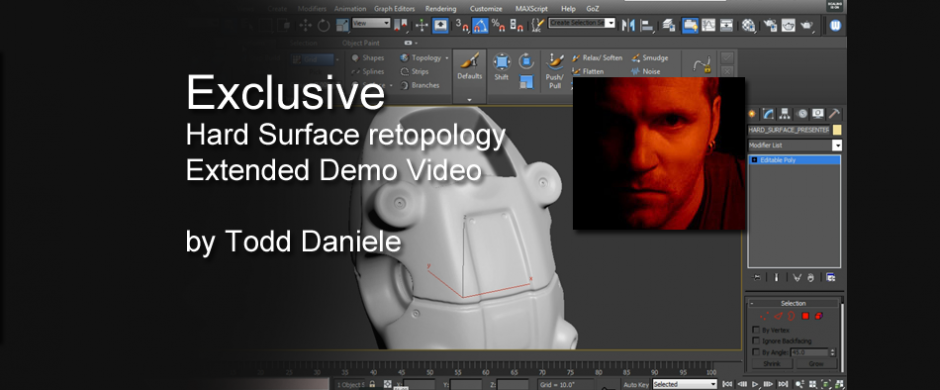This screenshot has height=390, width=940.
Task: Select Element sub-object level
Action: coord(819,316)
